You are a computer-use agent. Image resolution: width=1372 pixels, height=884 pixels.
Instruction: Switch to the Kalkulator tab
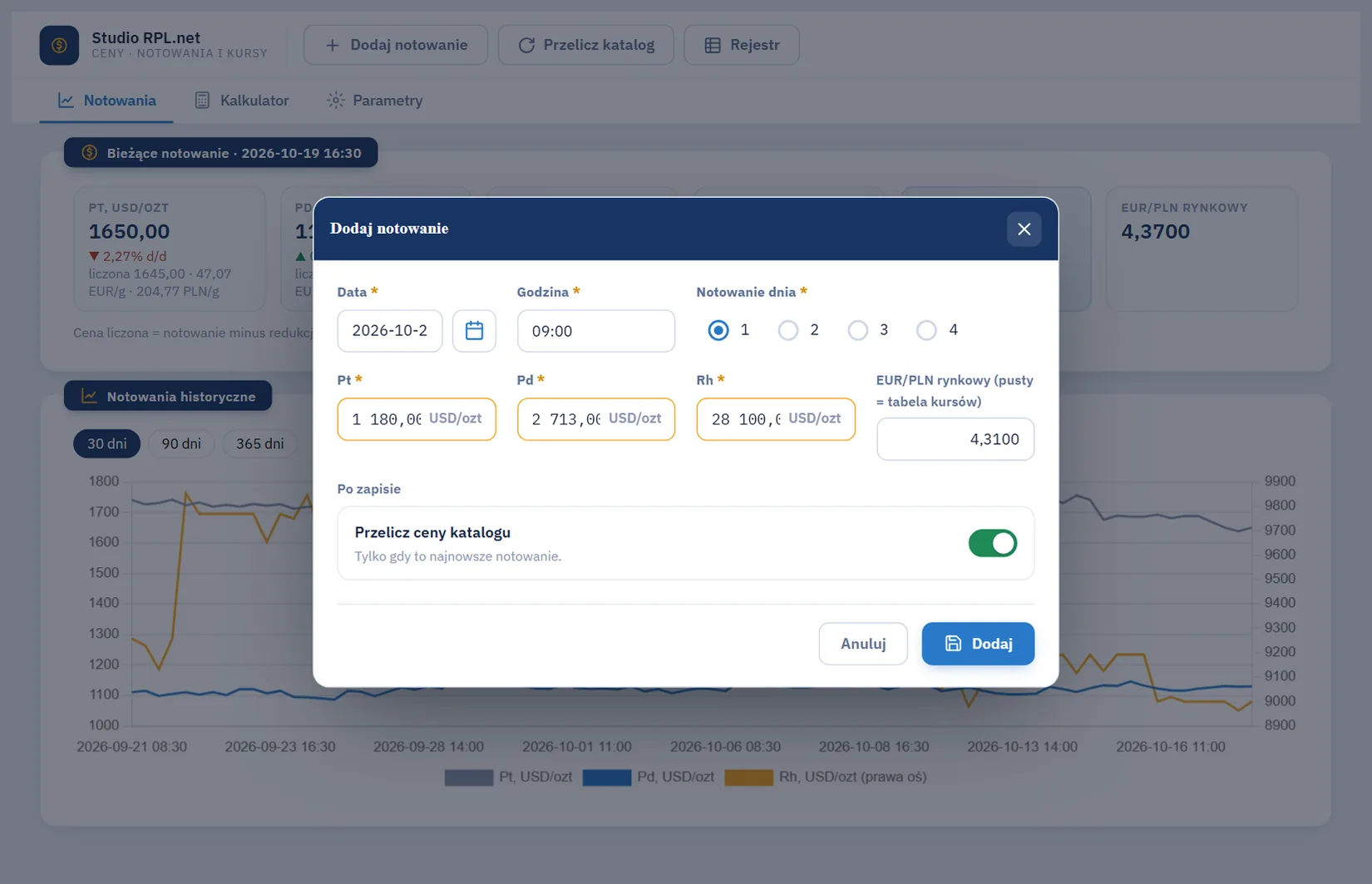tap(242, 101)
